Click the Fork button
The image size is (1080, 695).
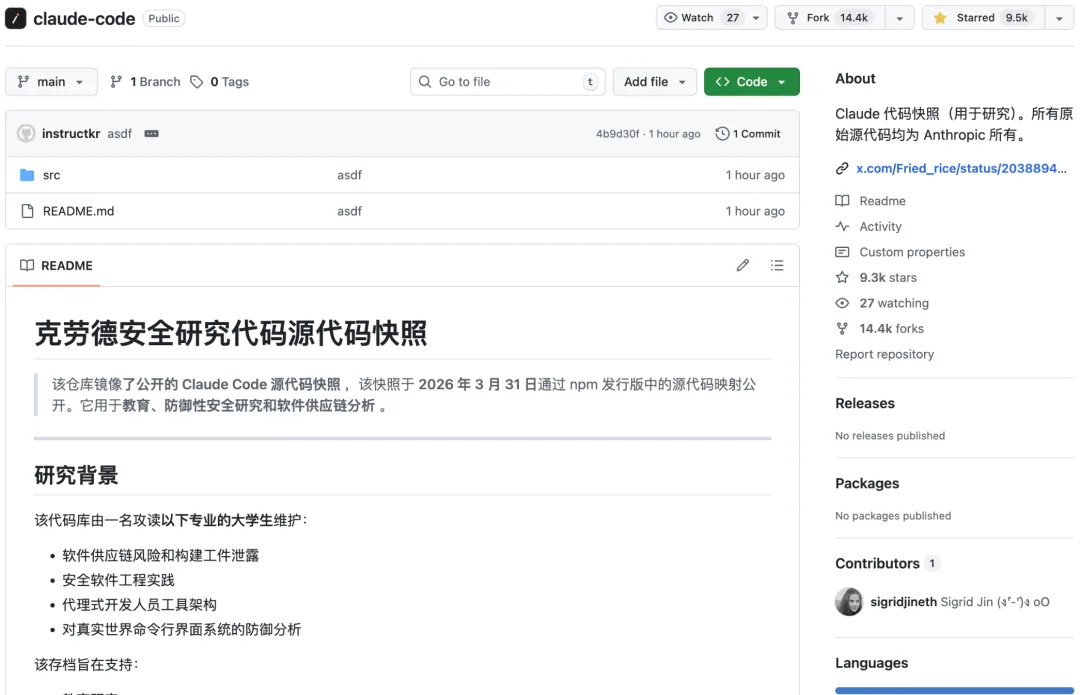click(x=830, y=18)
